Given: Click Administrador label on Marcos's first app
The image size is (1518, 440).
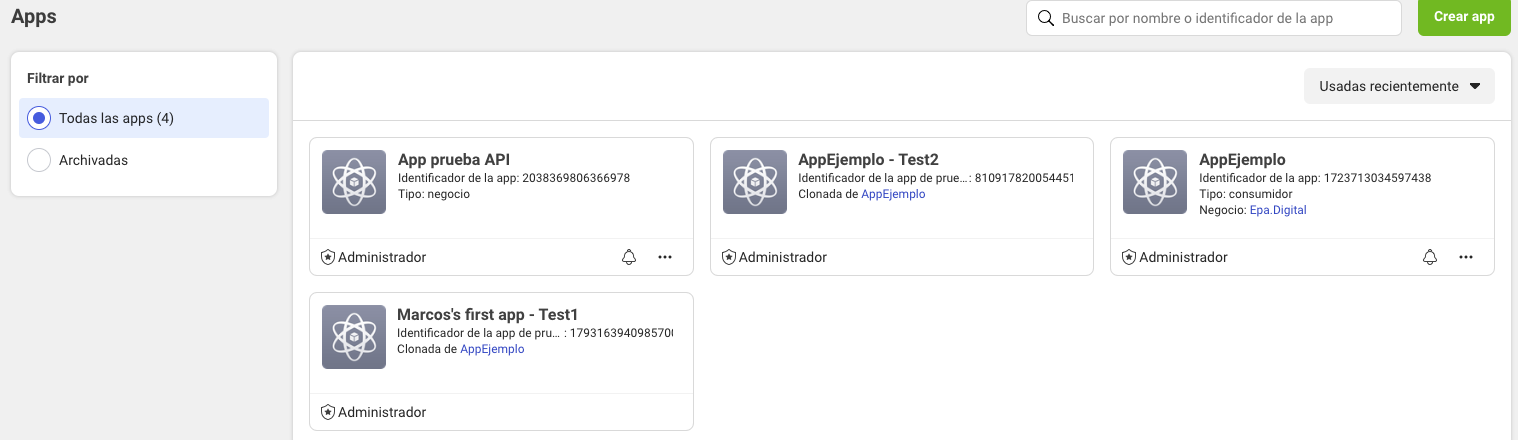Looking at the screenshot, I should (x=382, y=412).
